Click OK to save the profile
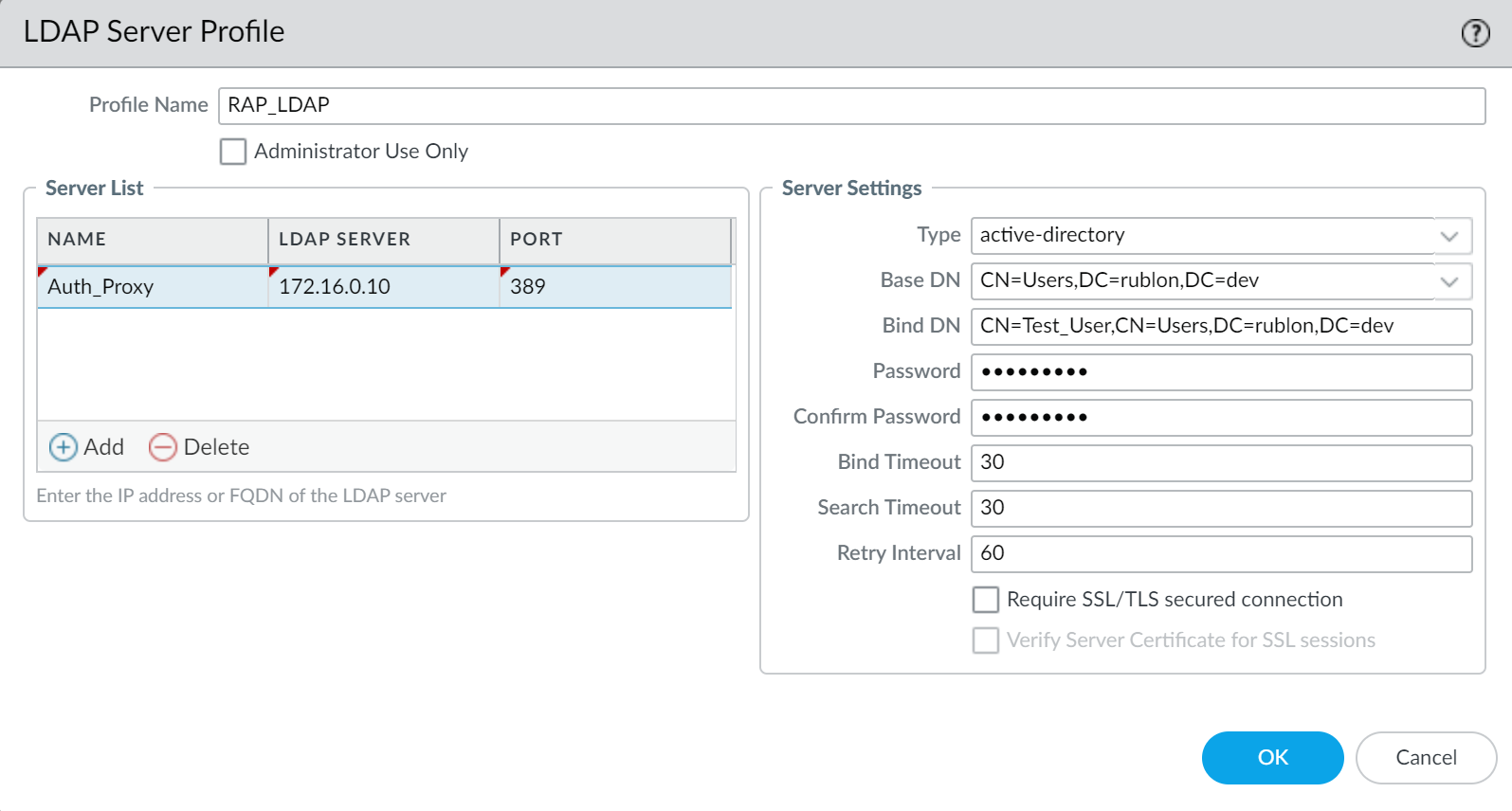1512x811 pixels. pos(1272,757)
